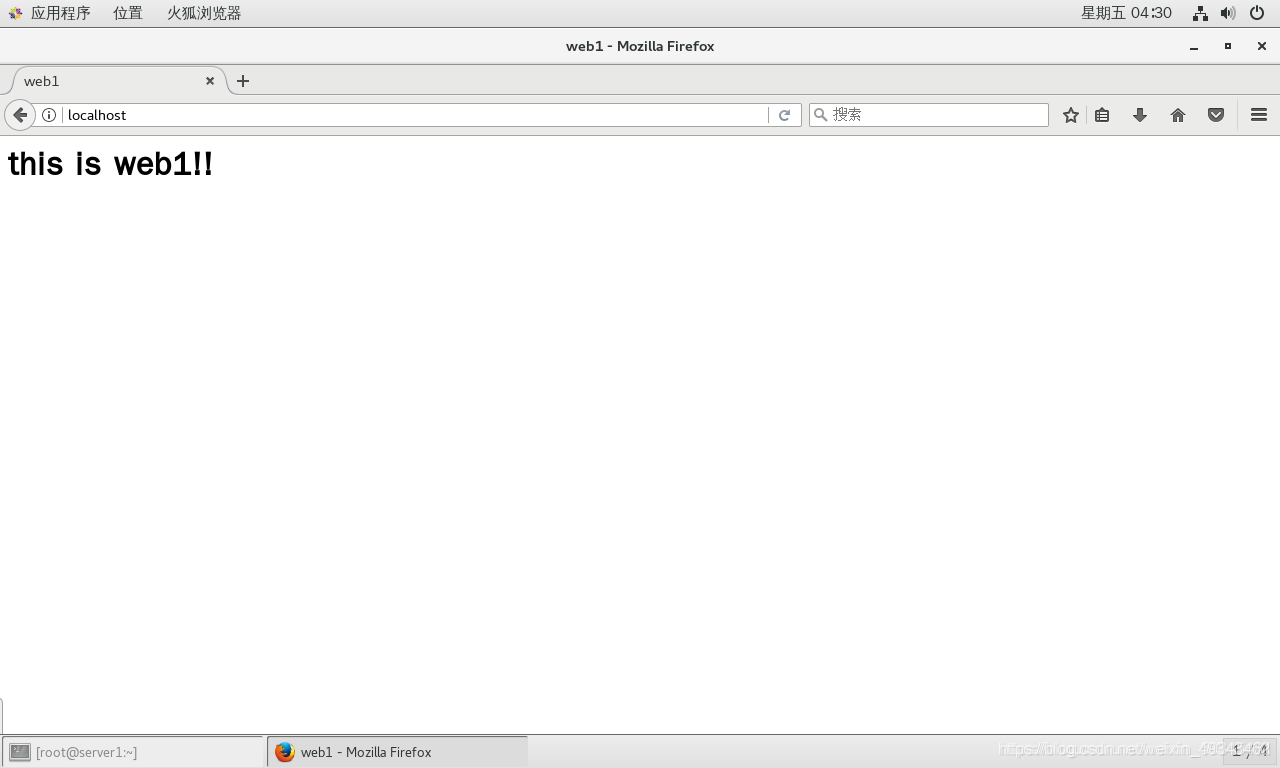Close the Firefox window
This screenshot has width=1280, height=768.
point(1262,46)
